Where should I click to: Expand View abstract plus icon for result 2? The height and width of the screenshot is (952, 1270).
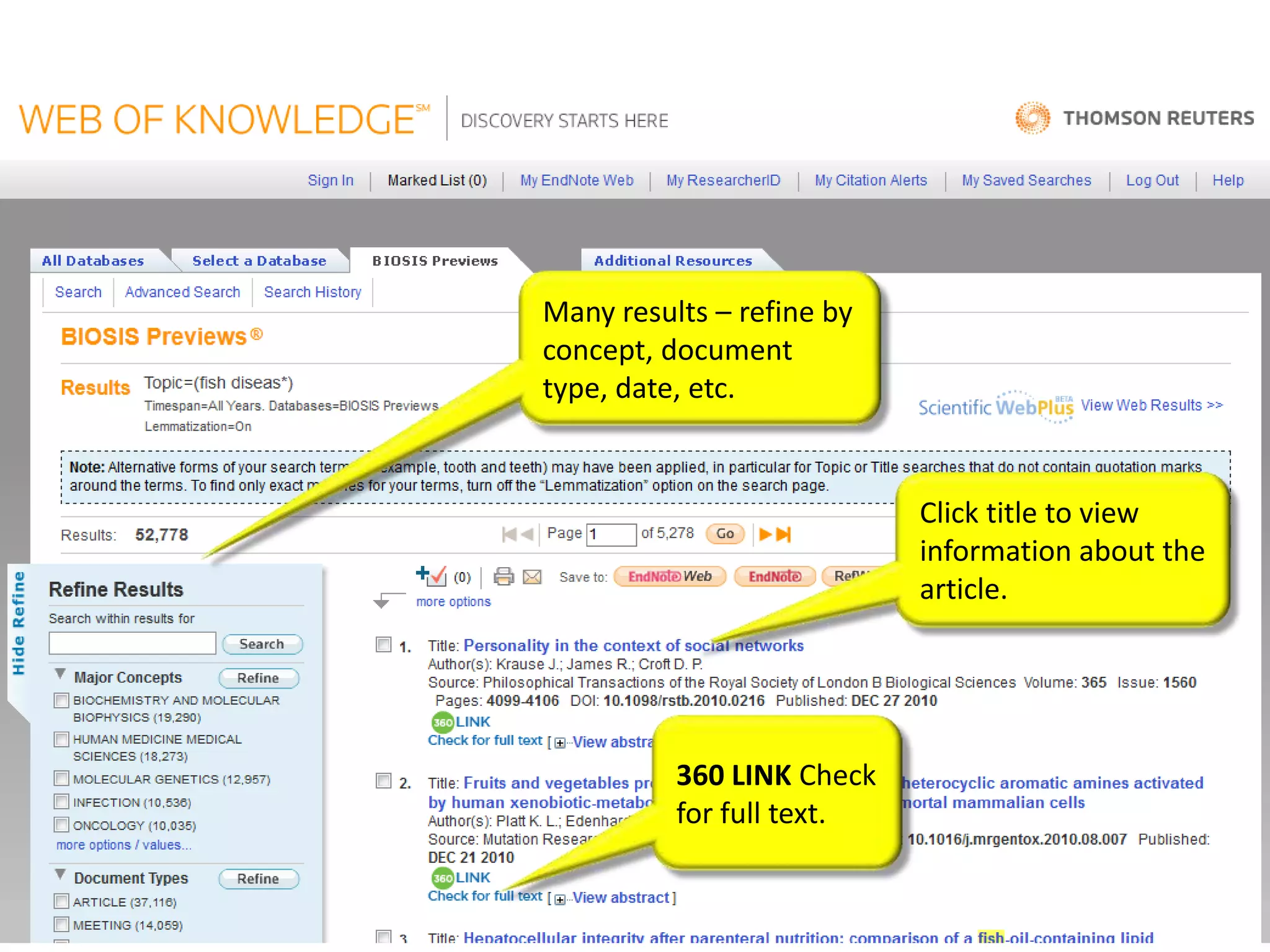click(560, 899)
